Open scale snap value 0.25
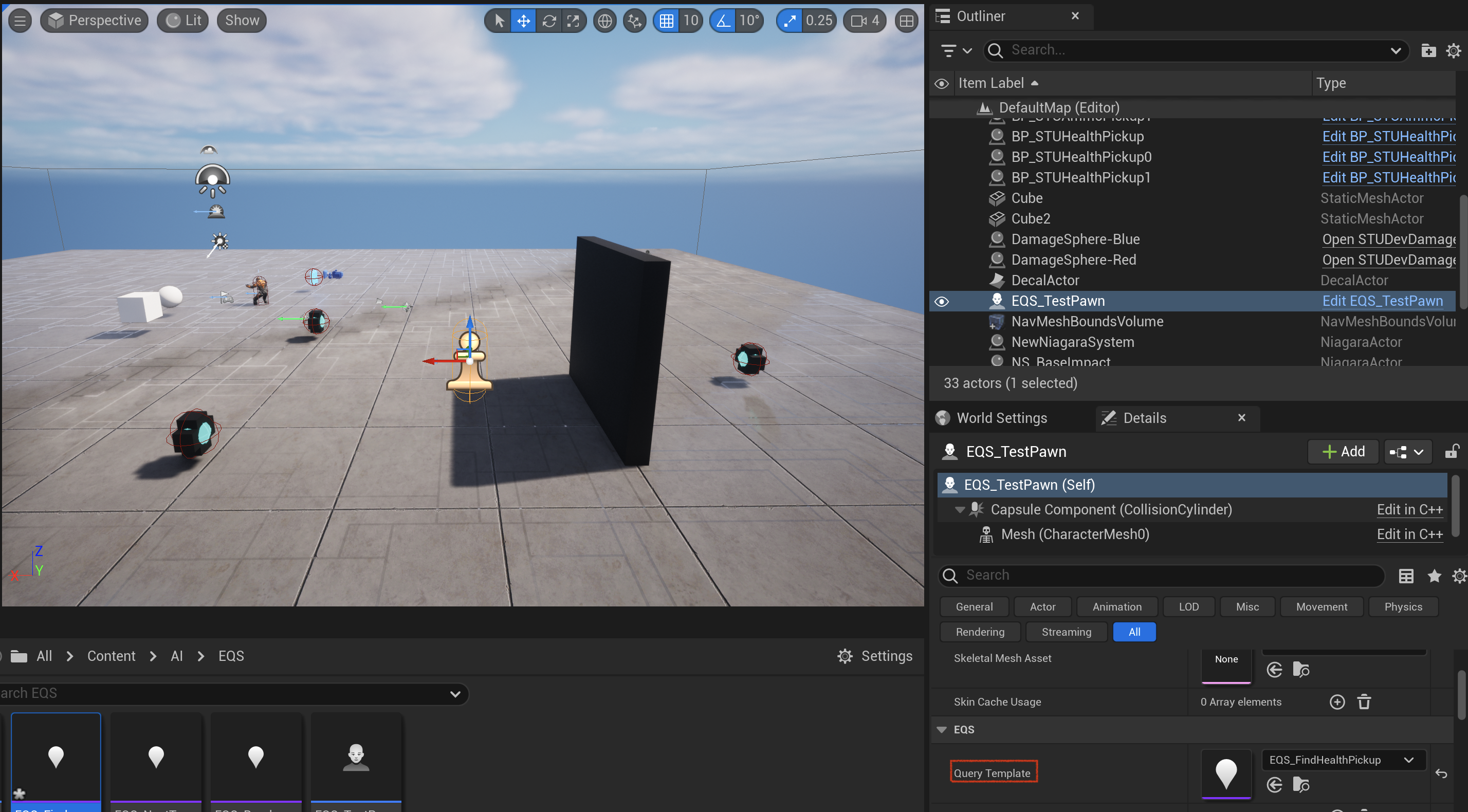The height and width of the screenshot is (812, 1468). tap(819, 21)
